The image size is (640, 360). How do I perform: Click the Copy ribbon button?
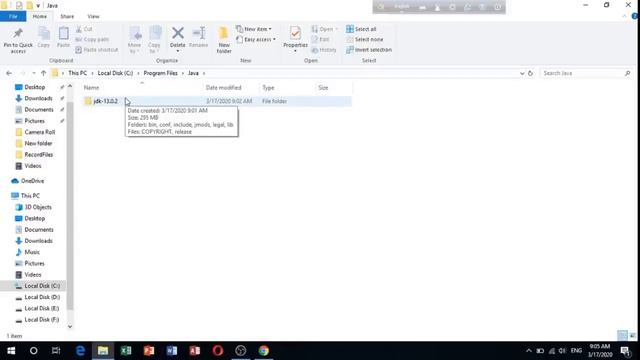pyautogui.click(x=44, y=38)
